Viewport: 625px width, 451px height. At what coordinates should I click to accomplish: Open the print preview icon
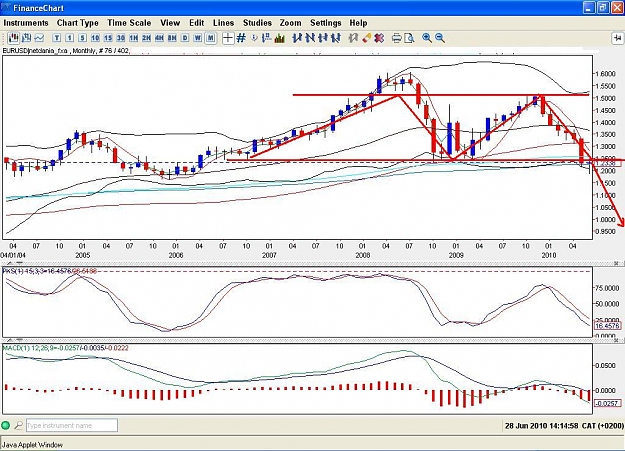tap(409, 38)
